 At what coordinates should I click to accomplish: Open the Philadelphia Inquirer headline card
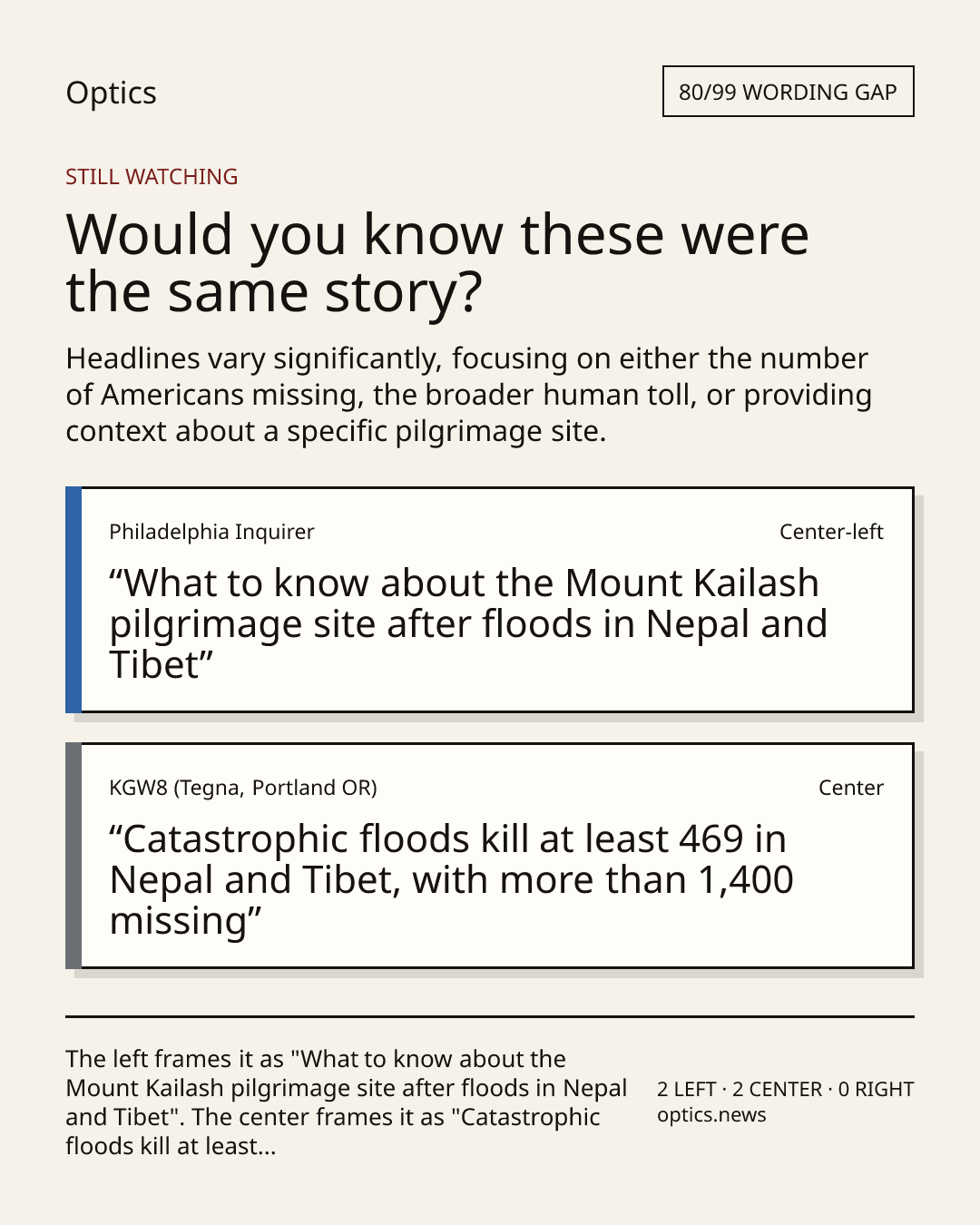coord(489,600)
